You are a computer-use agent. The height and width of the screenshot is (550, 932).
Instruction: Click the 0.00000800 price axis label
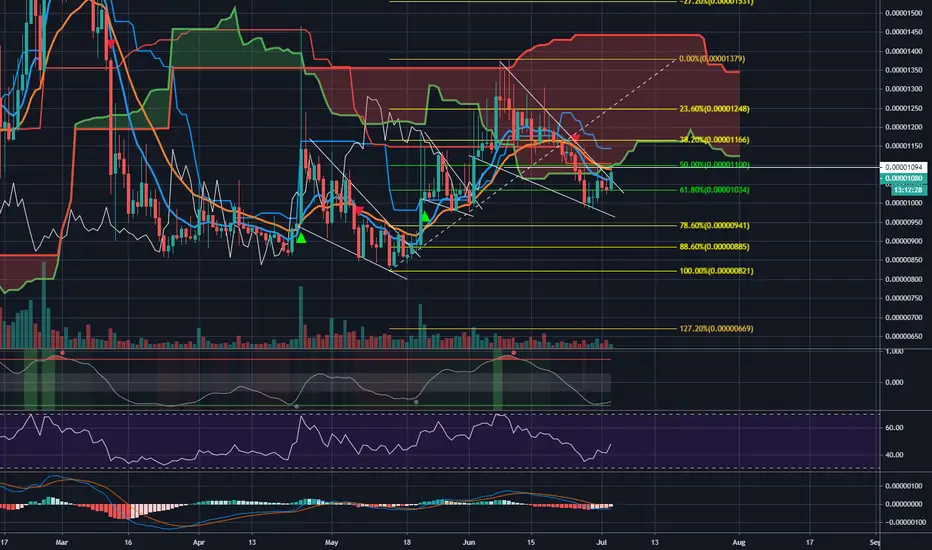tap(903, 279)
